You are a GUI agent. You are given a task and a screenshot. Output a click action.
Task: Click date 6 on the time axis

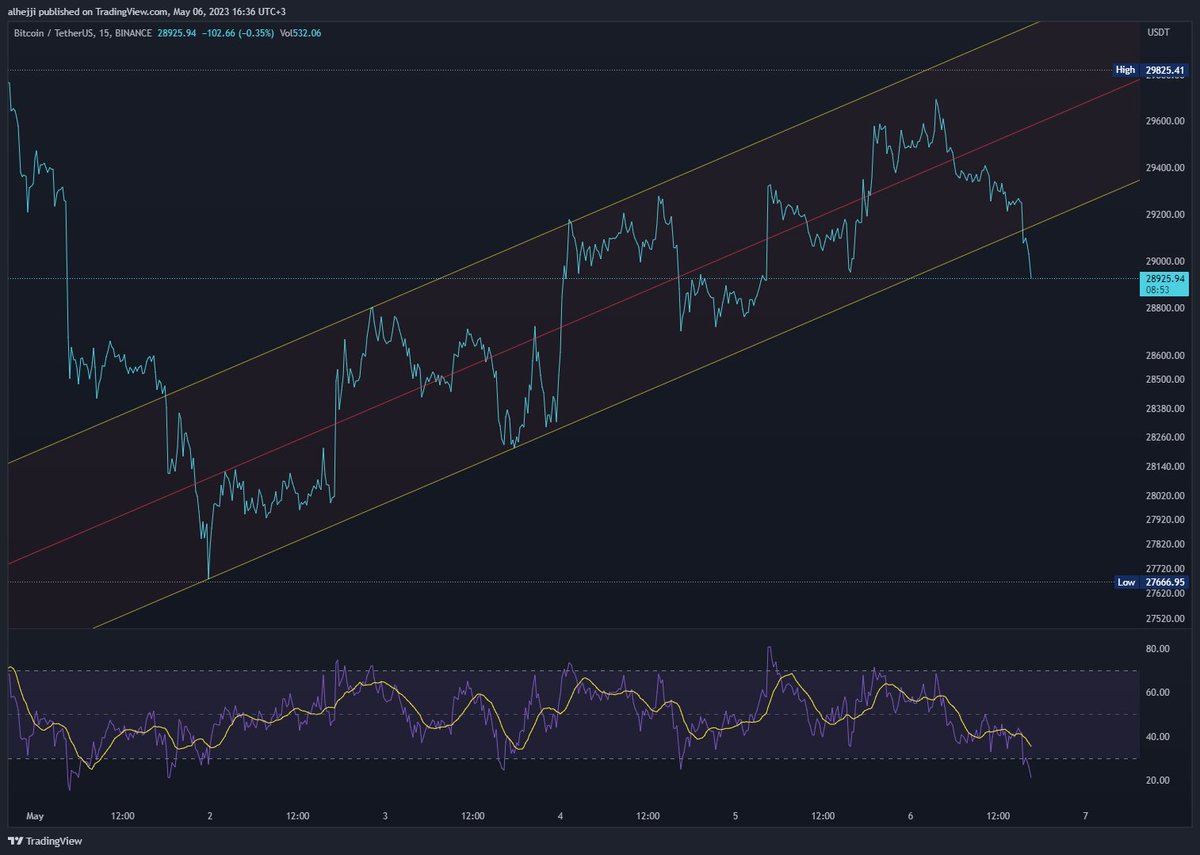[910, 816]
